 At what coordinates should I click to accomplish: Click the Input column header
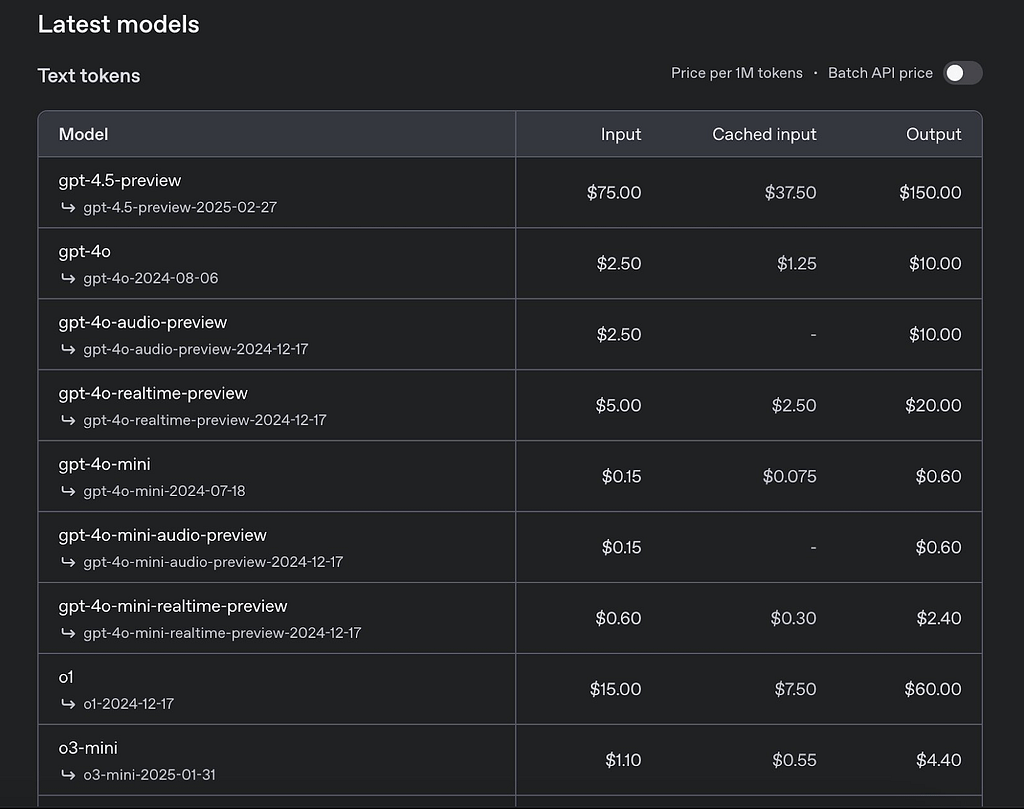point(621,134)
